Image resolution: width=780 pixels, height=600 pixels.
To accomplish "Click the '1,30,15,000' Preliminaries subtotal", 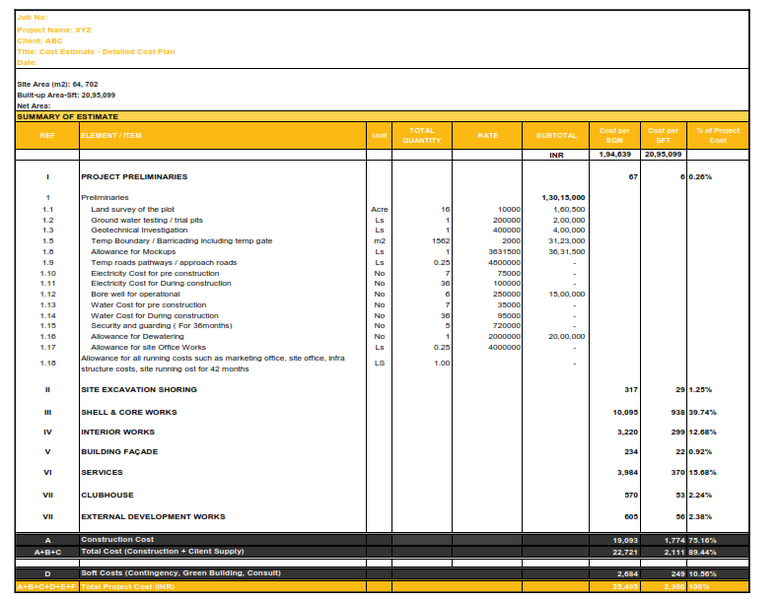I will (x=563, y=198).
